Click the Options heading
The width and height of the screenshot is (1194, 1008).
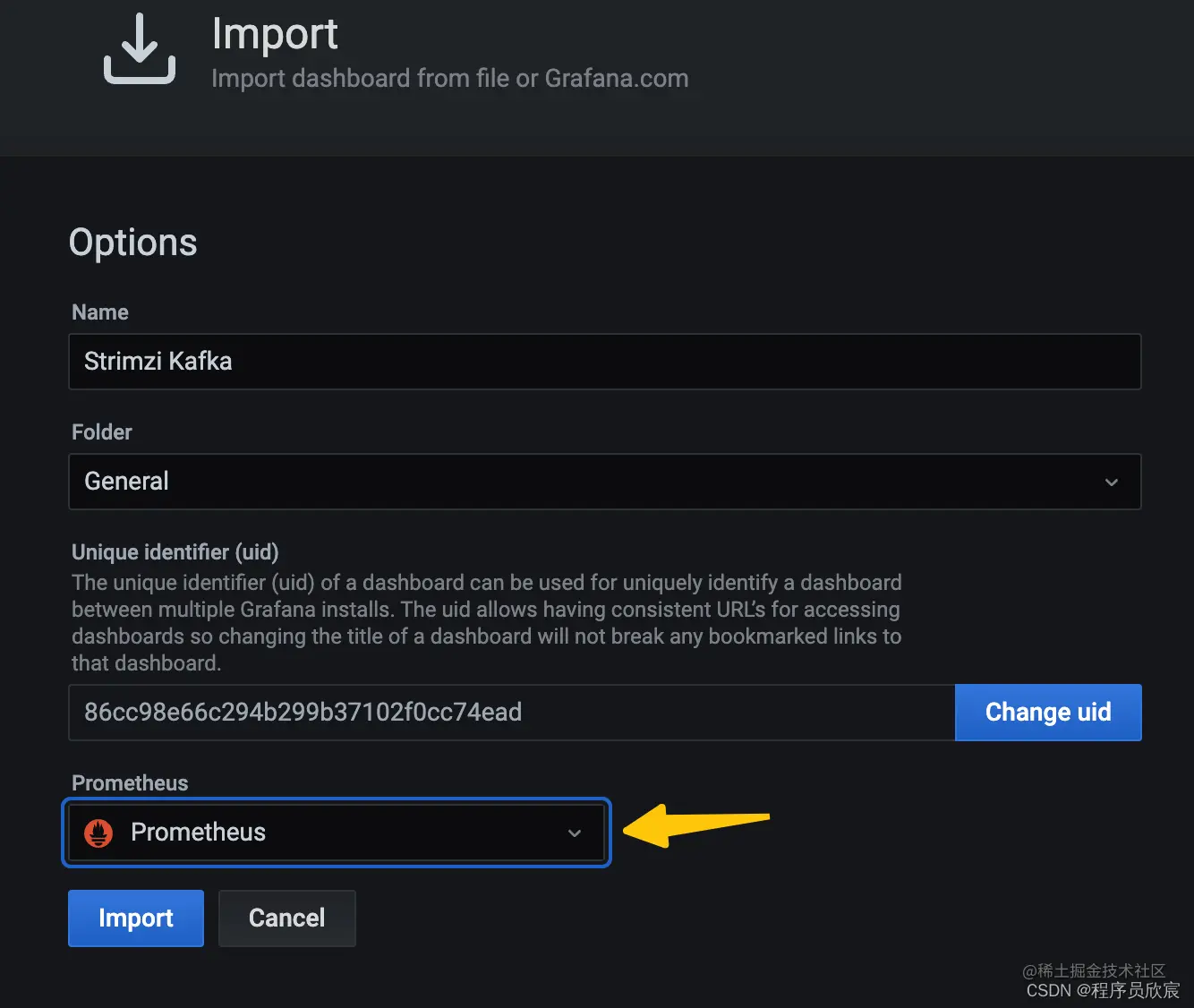click(x=133, y=243)
